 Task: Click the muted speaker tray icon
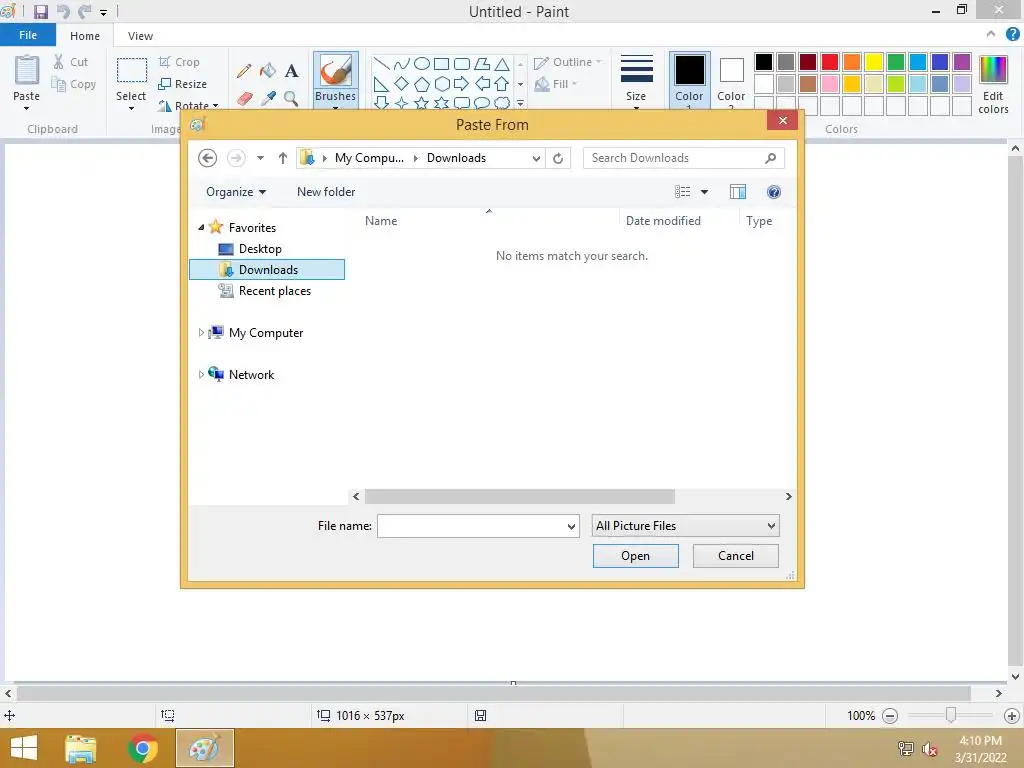click(930, 749)
